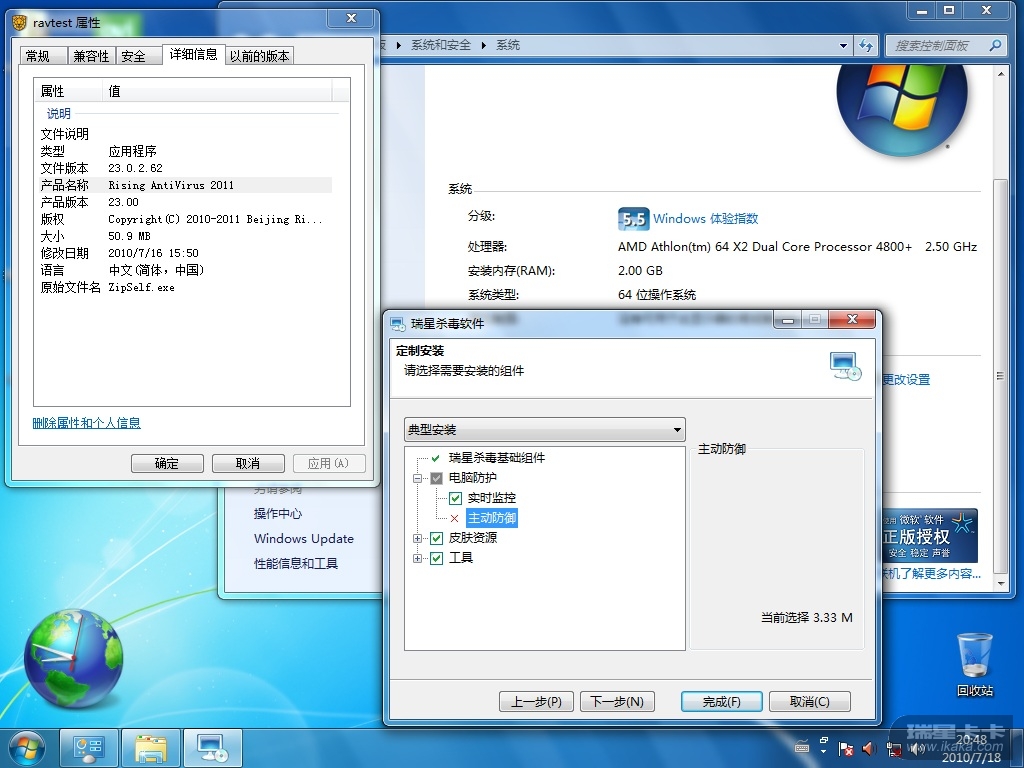The image size is (1024, 768).
Task: Open the Recycle Bin desktop icon
Action: (974, 664)
